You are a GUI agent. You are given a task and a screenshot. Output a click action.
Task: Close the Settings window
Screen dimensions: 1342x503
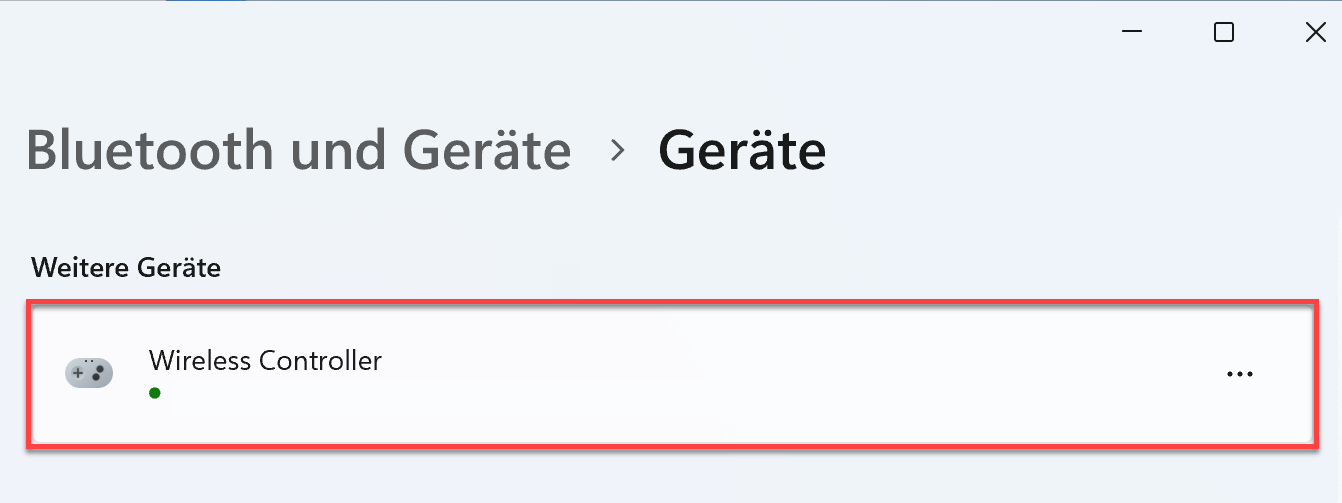tap(1315, 32)
